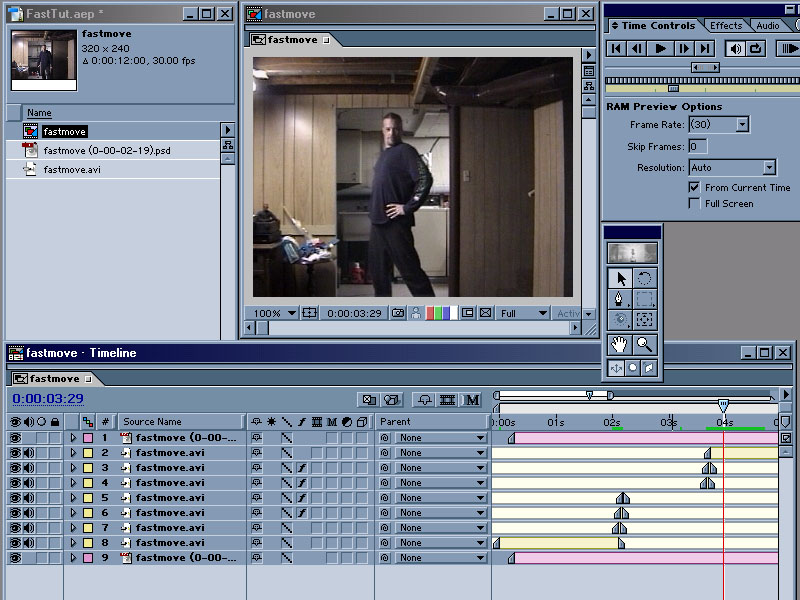This screenshot has width=800, height=600.
Task: Jump to first frame in Time Controls
Action: click(x=617, y=48)
